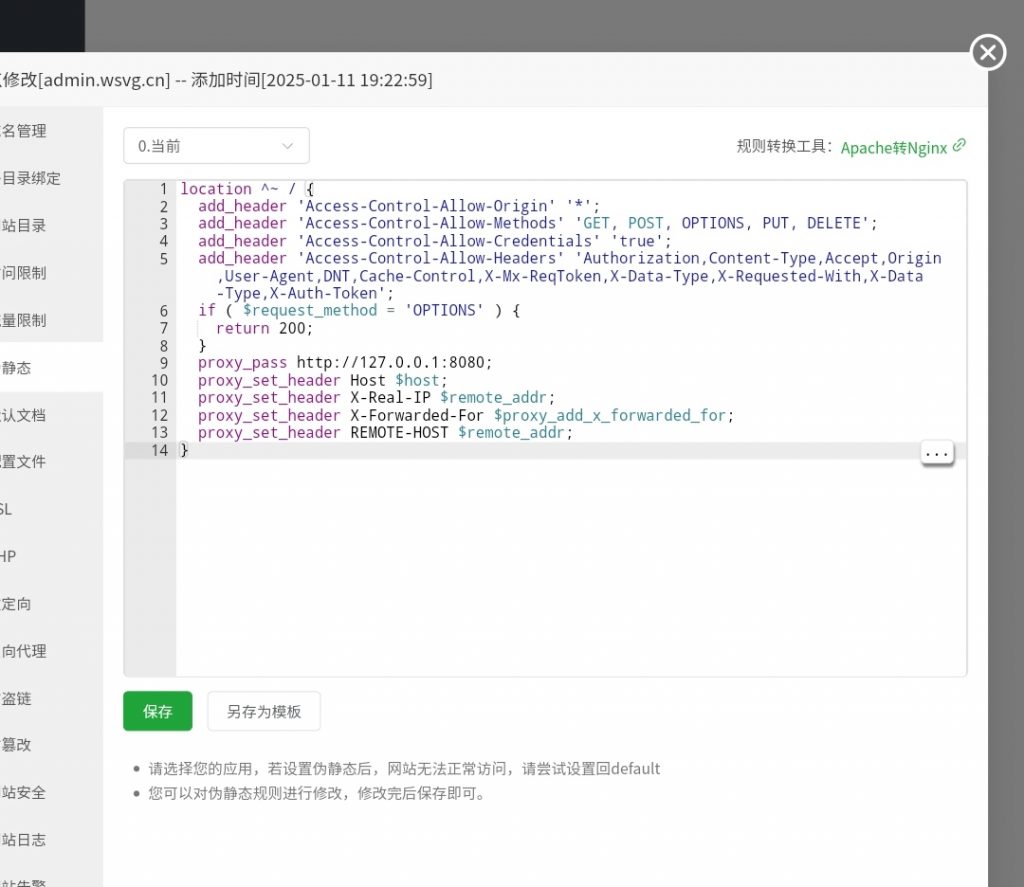The image size is (1024, 887).
Task: Open the 流量限制 sidebar tab
Action: click(24, 320)
